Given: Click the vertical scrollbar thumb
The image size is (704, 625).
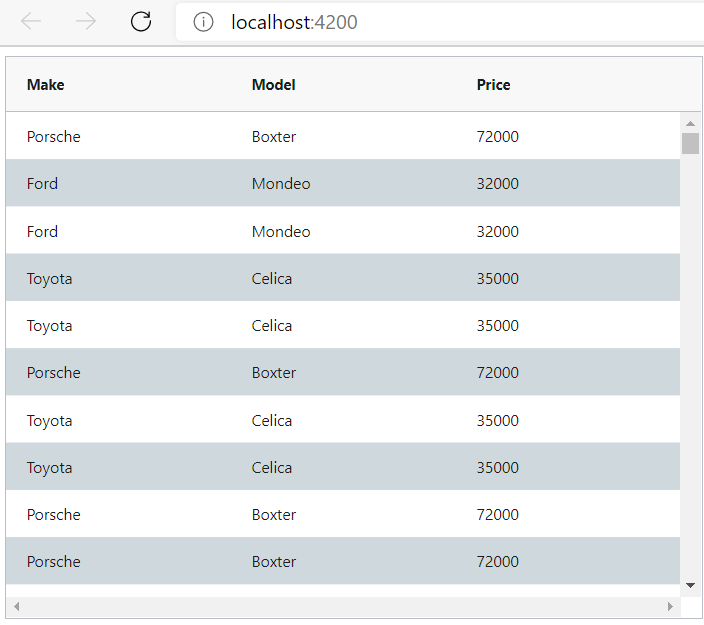Looking at the screenshot, I should (691, 143).
